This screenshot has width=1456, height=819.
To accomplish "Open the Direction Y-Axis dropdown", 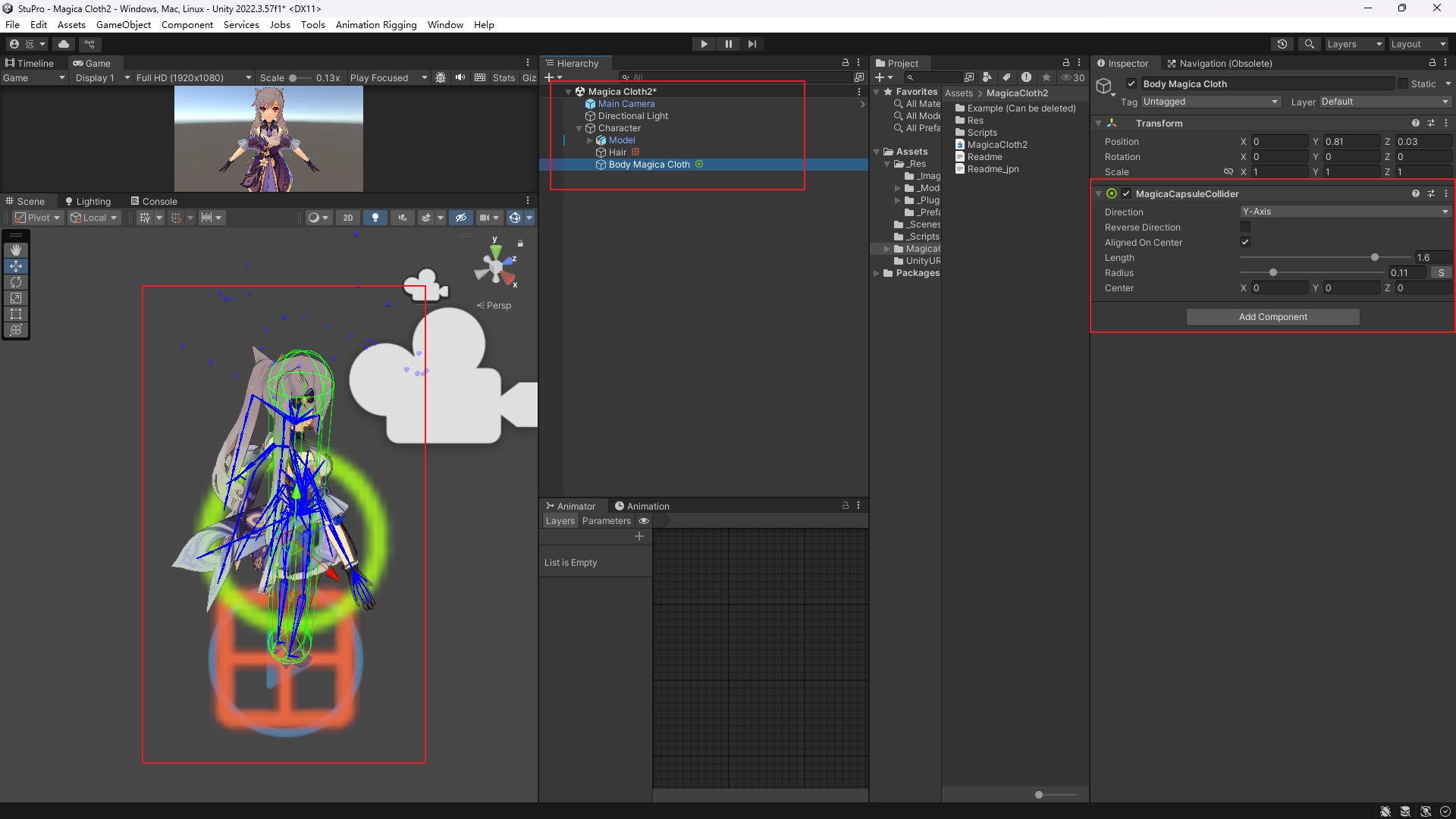I will [x=1345, y=212].
